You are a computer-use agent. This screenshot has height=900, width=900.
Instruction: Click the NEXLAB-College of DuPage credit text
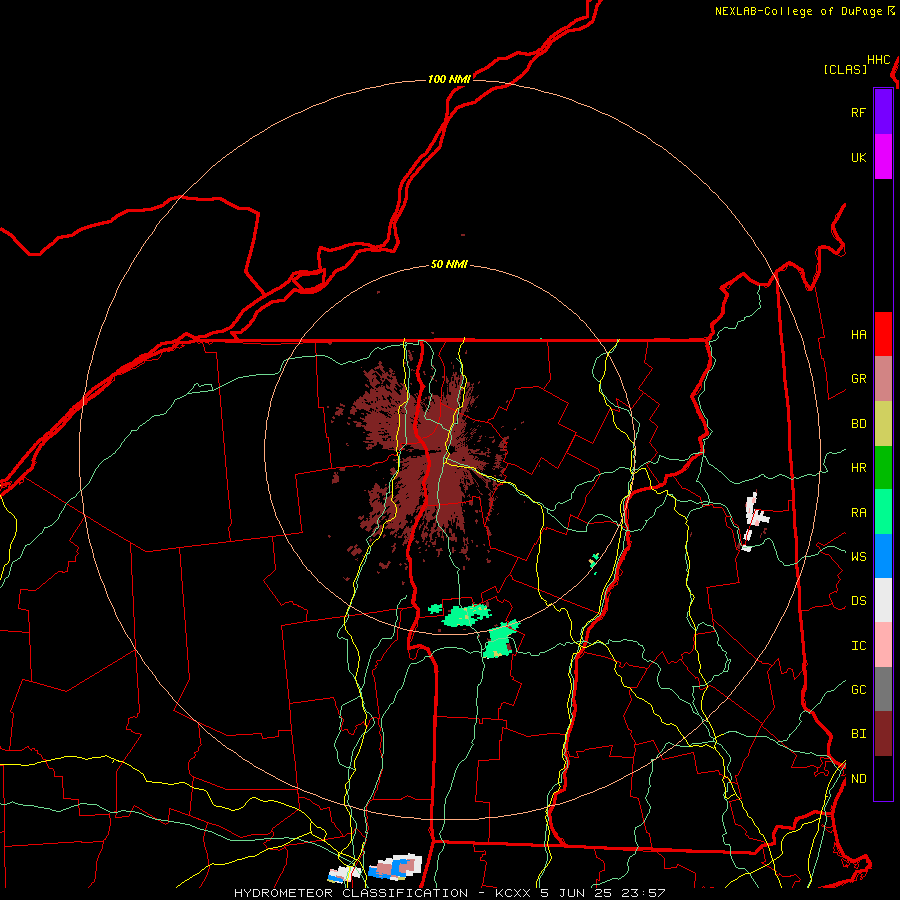pyautogui.click(x=798, y=11)
